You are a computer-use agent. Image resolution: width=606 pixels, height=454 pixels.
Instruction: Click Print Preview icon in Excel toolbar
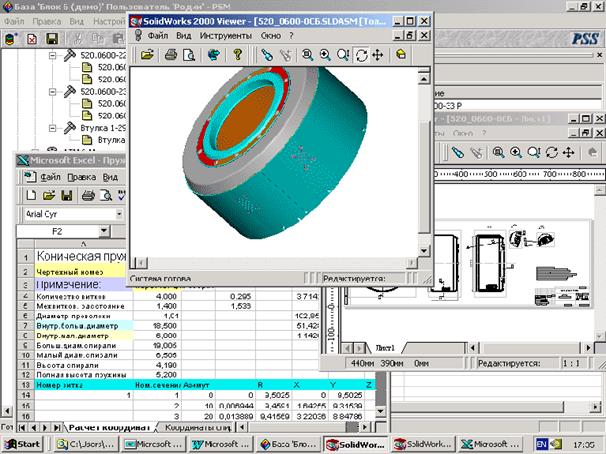click(106, 195)
